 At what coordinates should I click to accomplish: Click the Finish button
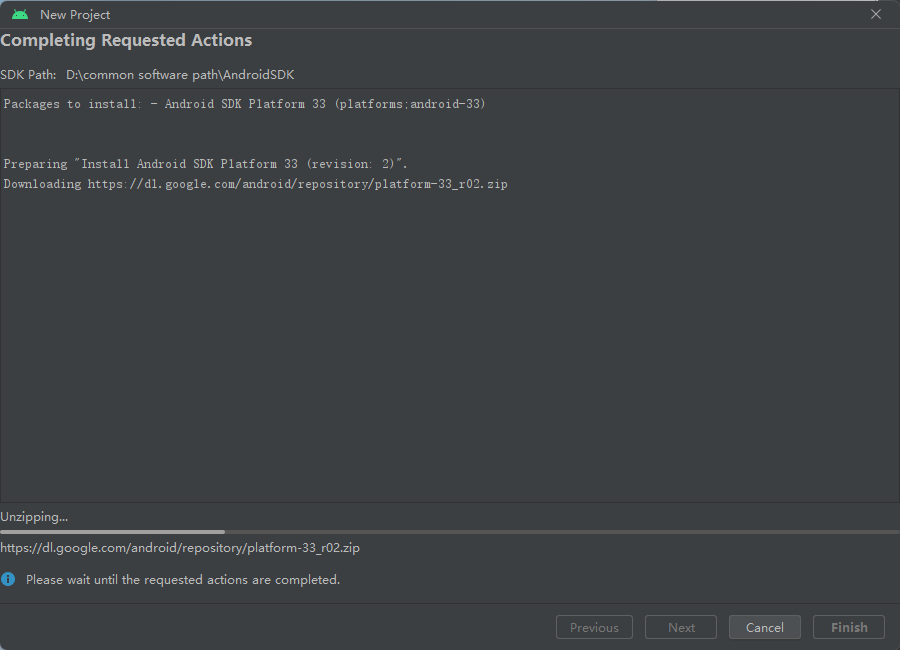pyautogui.click(x=849, y=627)
